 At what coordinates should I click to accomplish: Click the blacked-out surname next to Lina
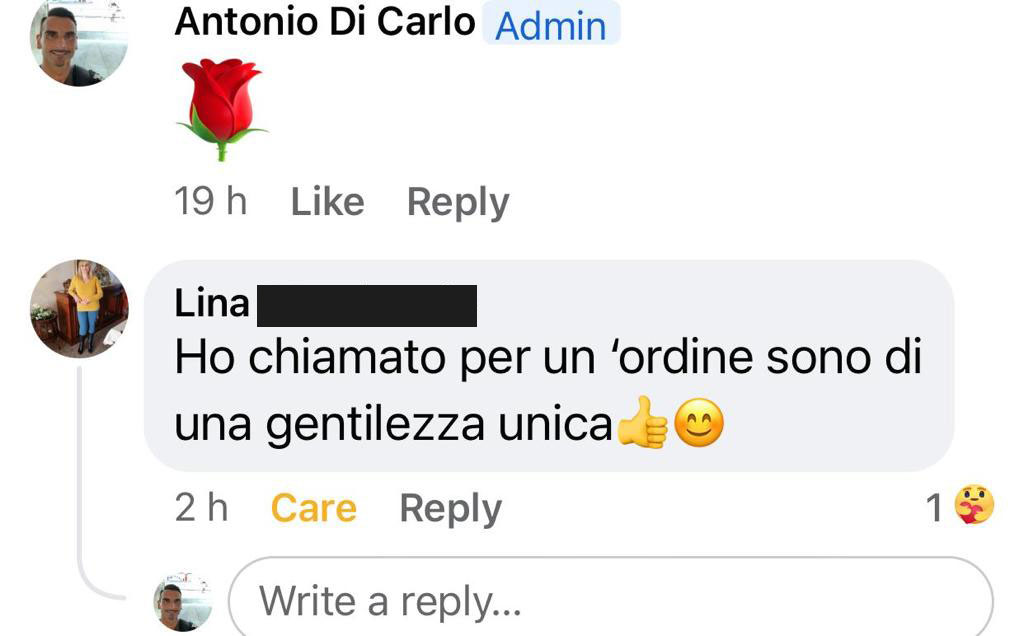(x=366, y=305)
